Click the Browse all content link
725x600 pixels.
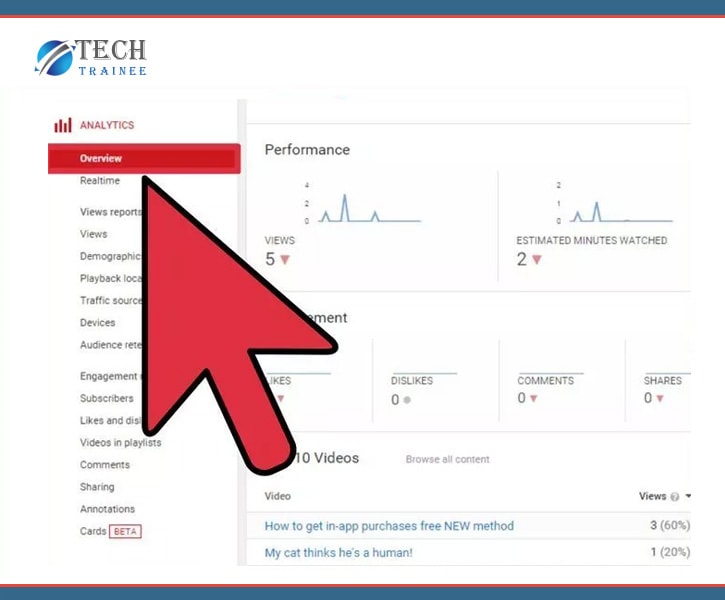click(448, 459)
